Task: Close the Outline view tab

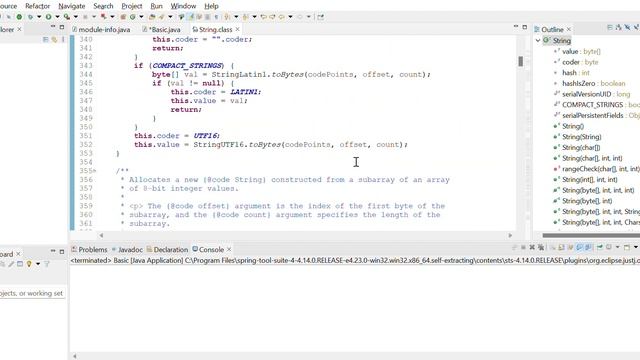Action: pos(569,29)
